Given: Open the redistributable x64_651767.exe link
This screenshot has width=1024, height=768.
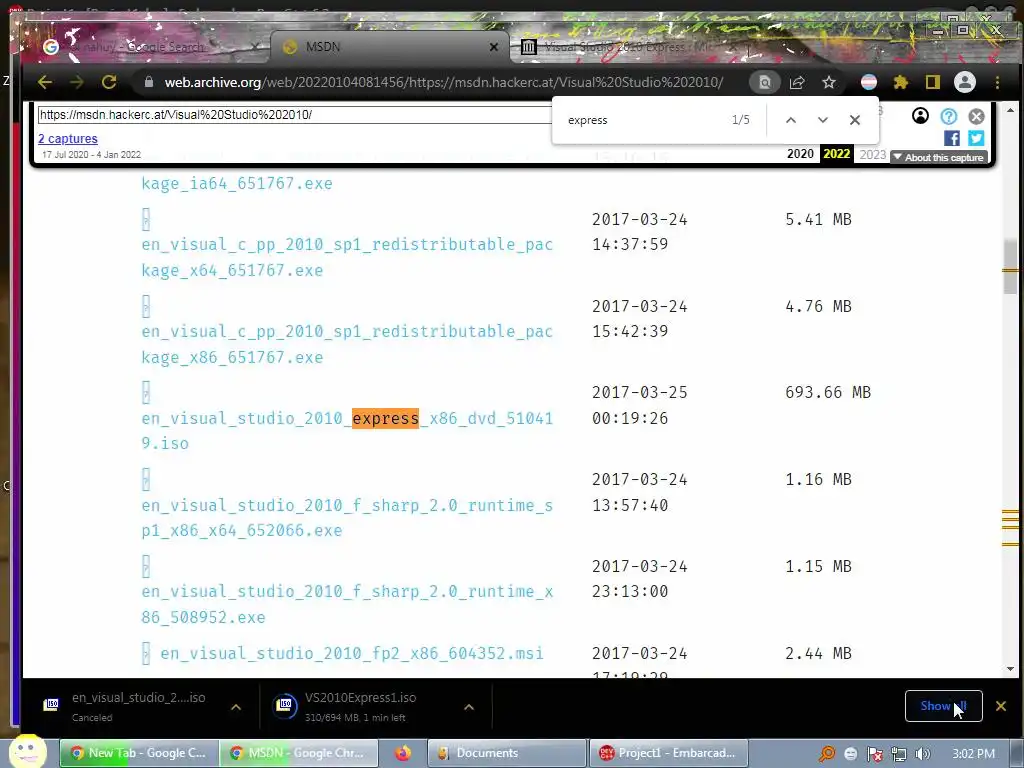Looking at the screenshot, I should (x=347, y=257).
